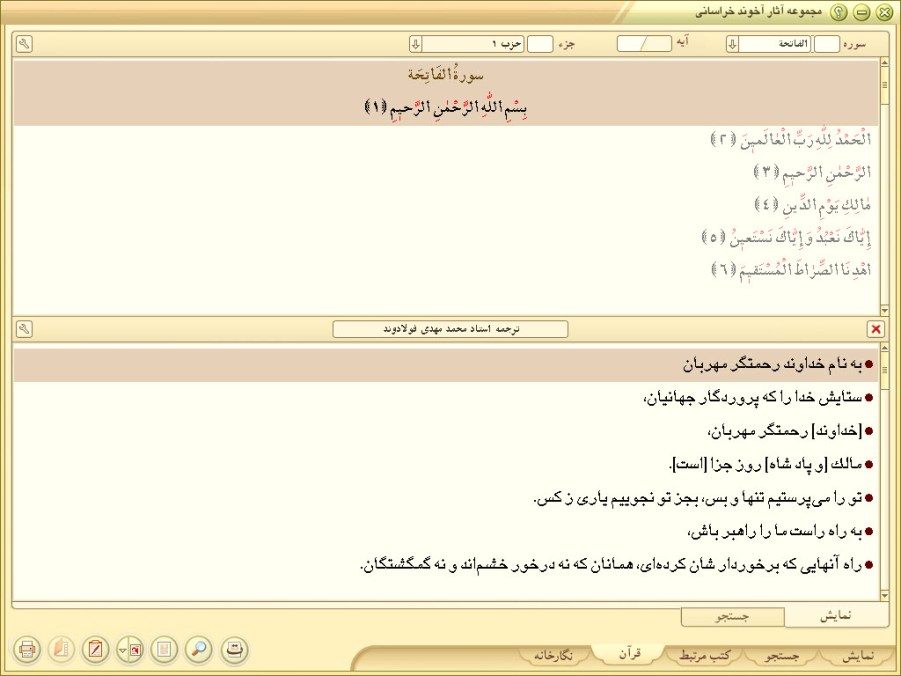Screen dimensions: 901x676
Task: Select the inner جستجو sub-tab
Action: (x=733, y=617)
